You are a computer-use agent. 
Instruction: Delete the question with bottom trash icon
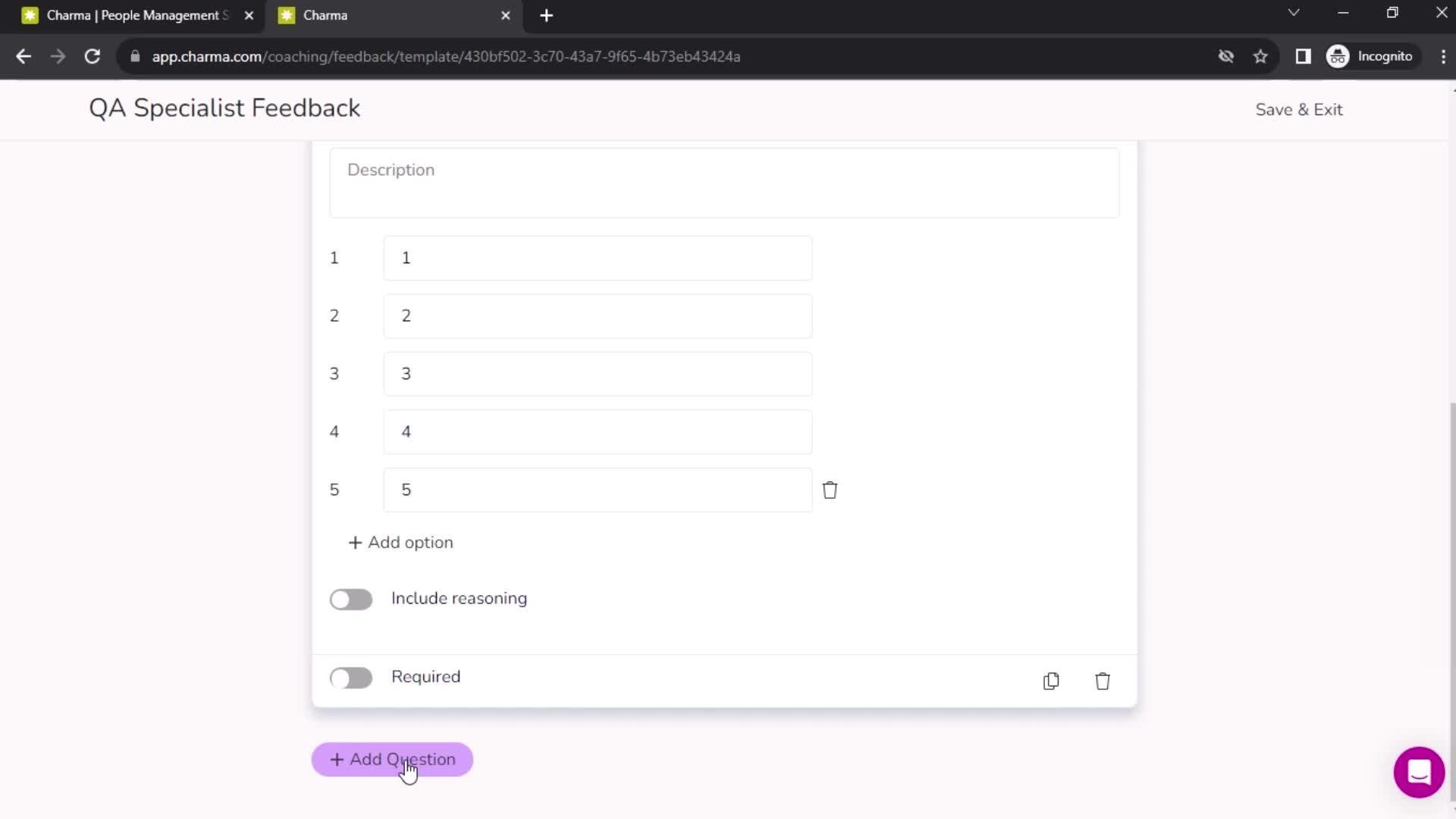[1103, 681]
